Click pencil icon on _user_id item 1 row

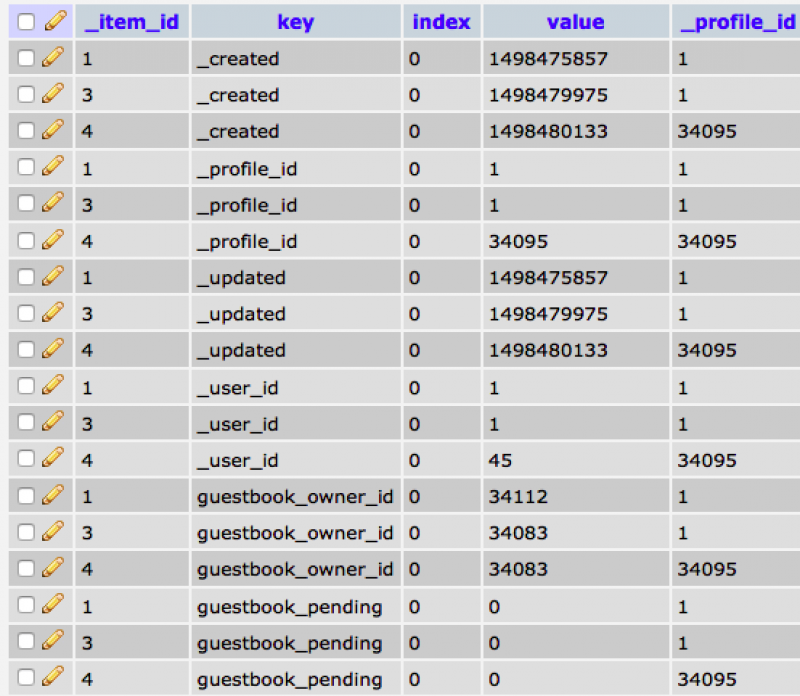pyautogui.click(x=53, y=385)
